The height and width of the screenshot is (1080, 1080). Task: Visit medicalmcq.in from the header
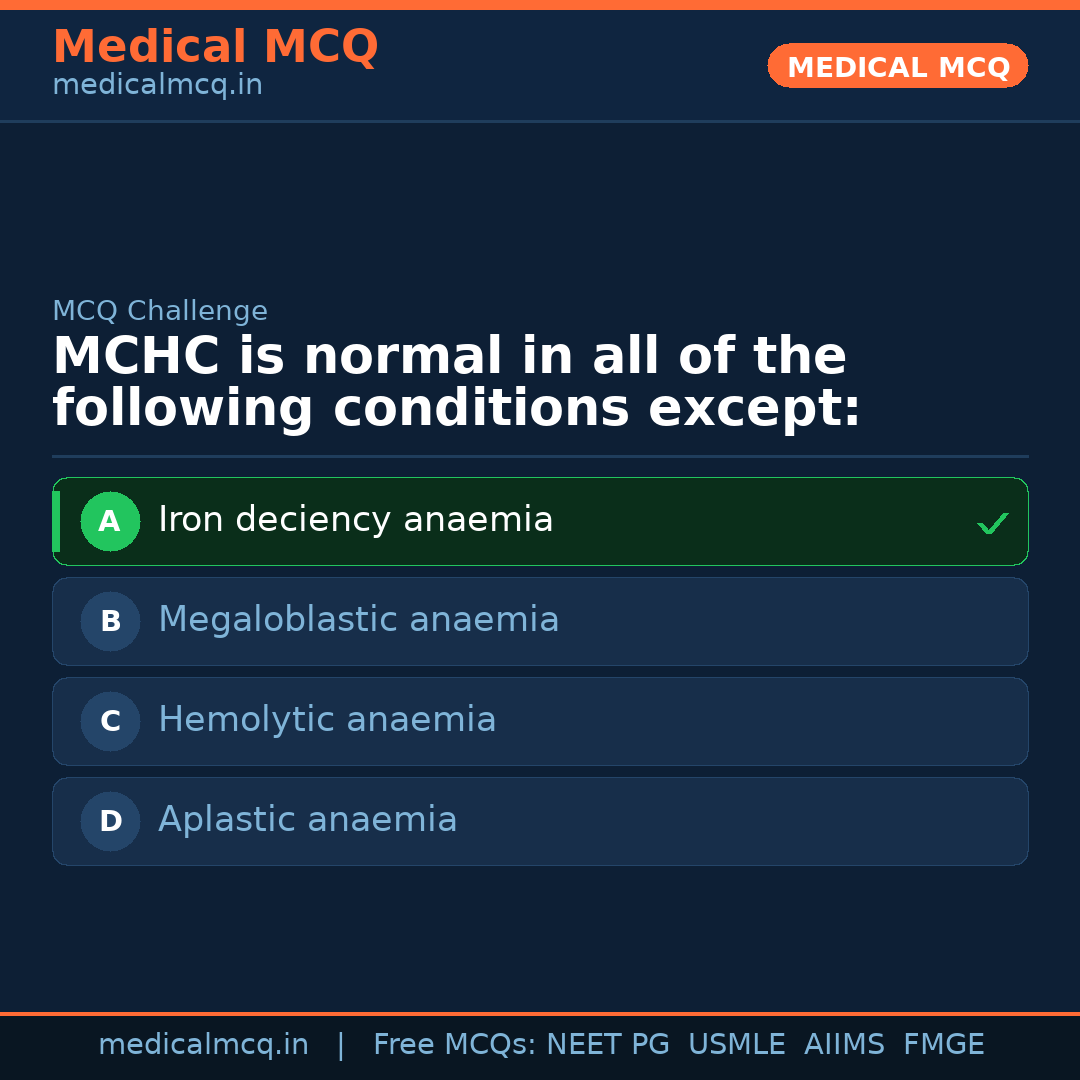coord(157,84)
